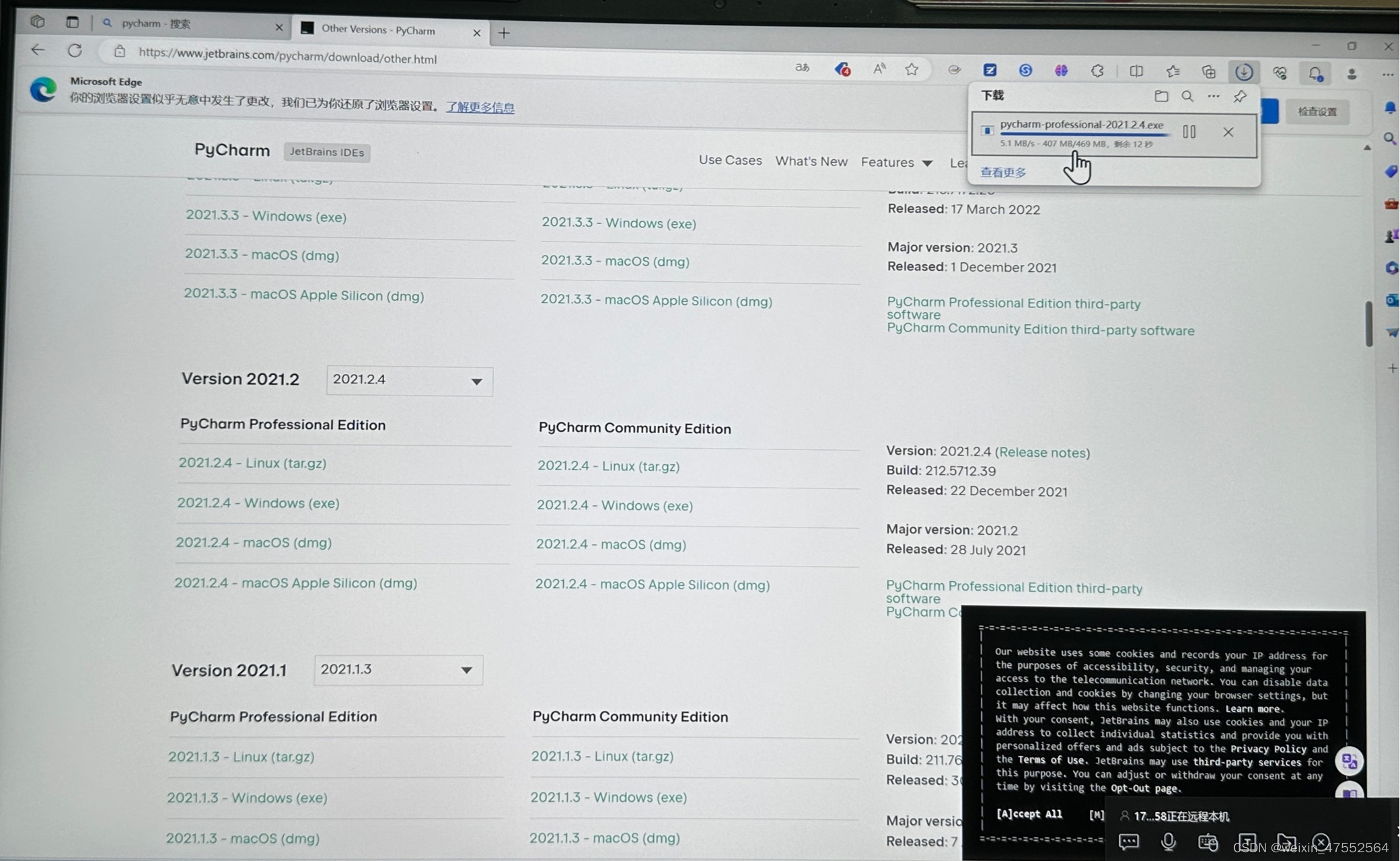Open the tab actions menu icon
The width and height of the screenshot is (1400, 861).
pos(72,22)
